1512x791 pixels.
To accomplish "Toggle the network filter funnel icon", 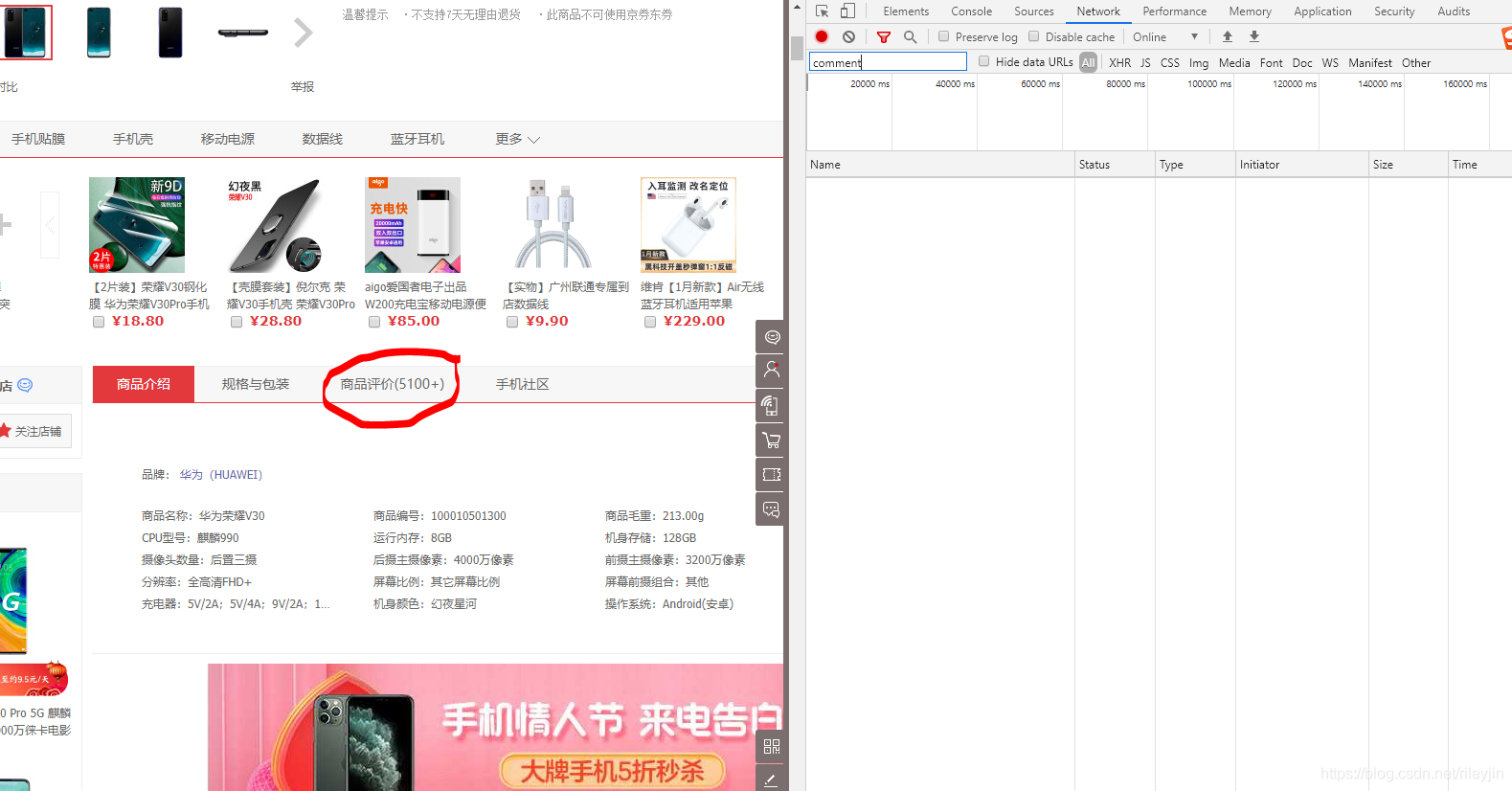I will 884,36.
